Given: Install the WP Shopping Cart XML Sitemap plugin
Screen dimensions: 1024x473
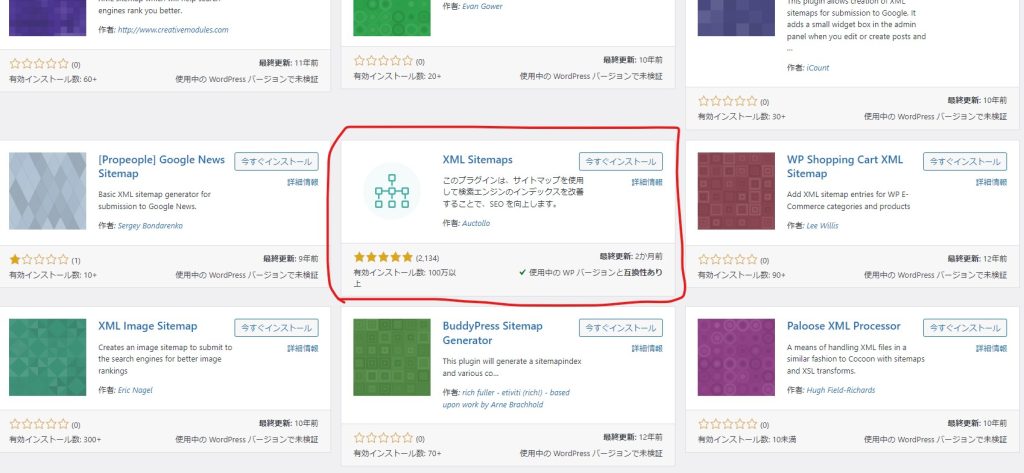Looking at the screenshot, I should [964, 161].
